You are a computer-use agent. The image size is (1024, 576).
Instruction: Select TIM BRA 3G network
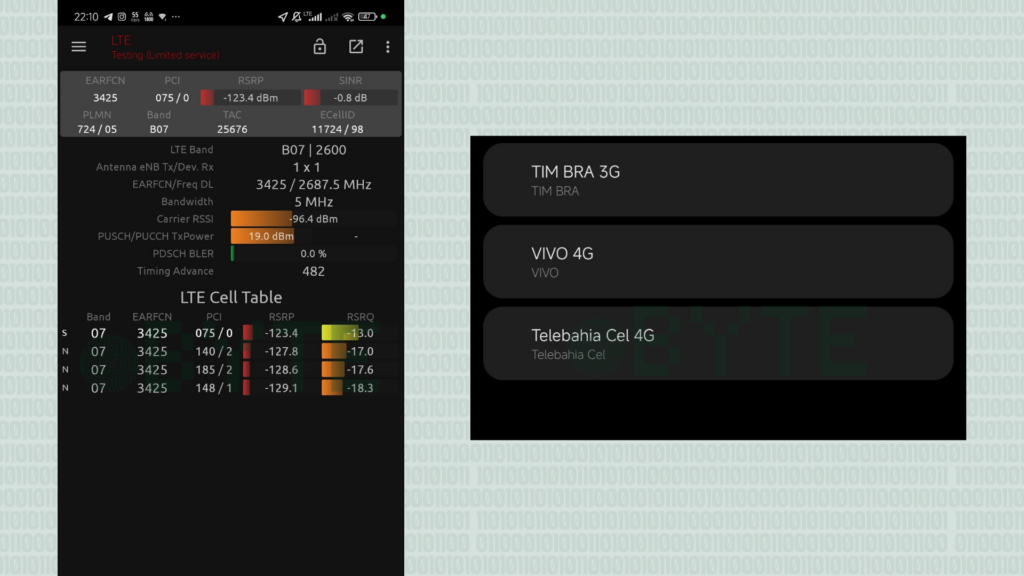click(x=718, y=180)
